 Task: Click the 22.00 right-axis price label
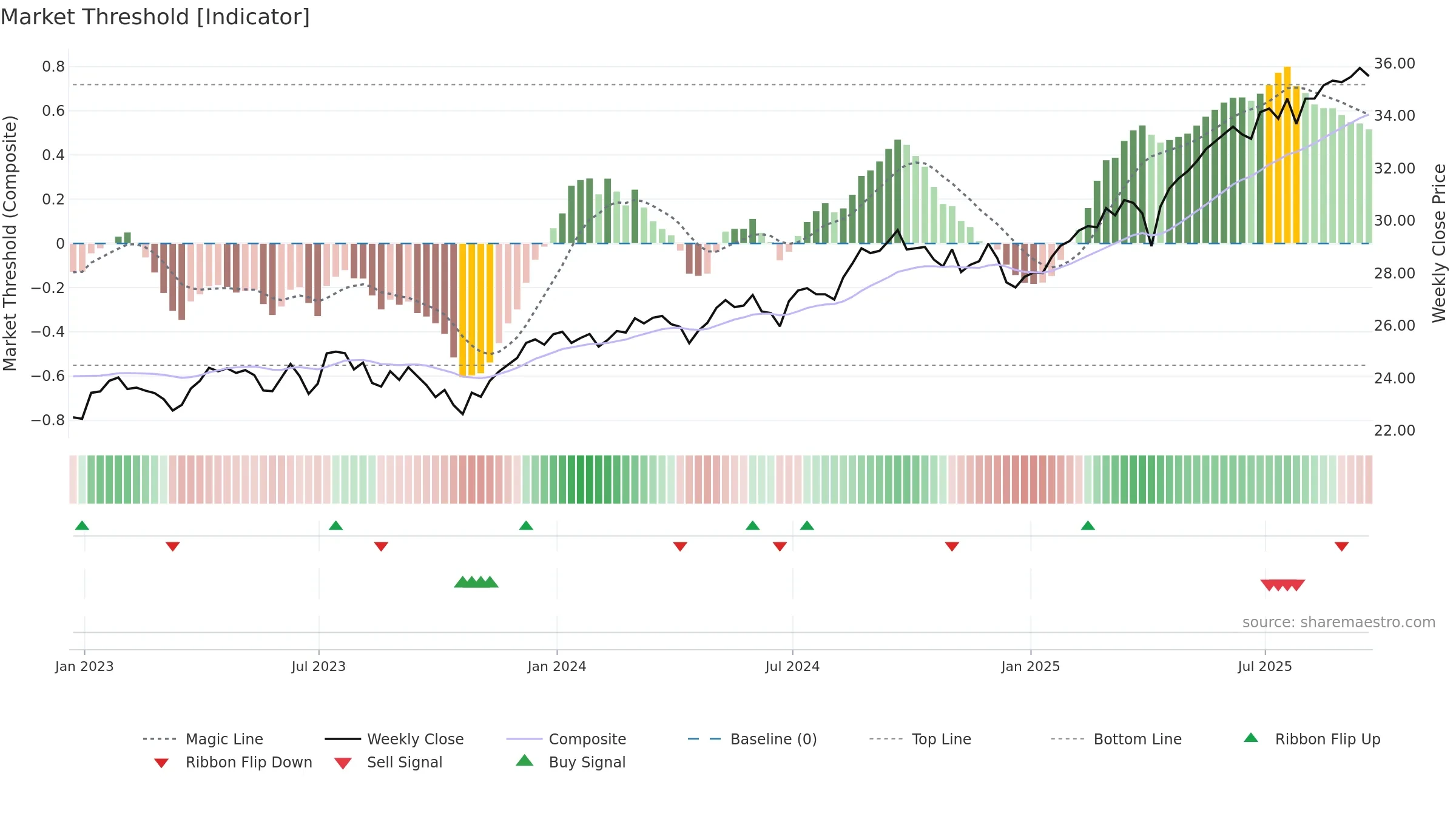[1395, 431]
